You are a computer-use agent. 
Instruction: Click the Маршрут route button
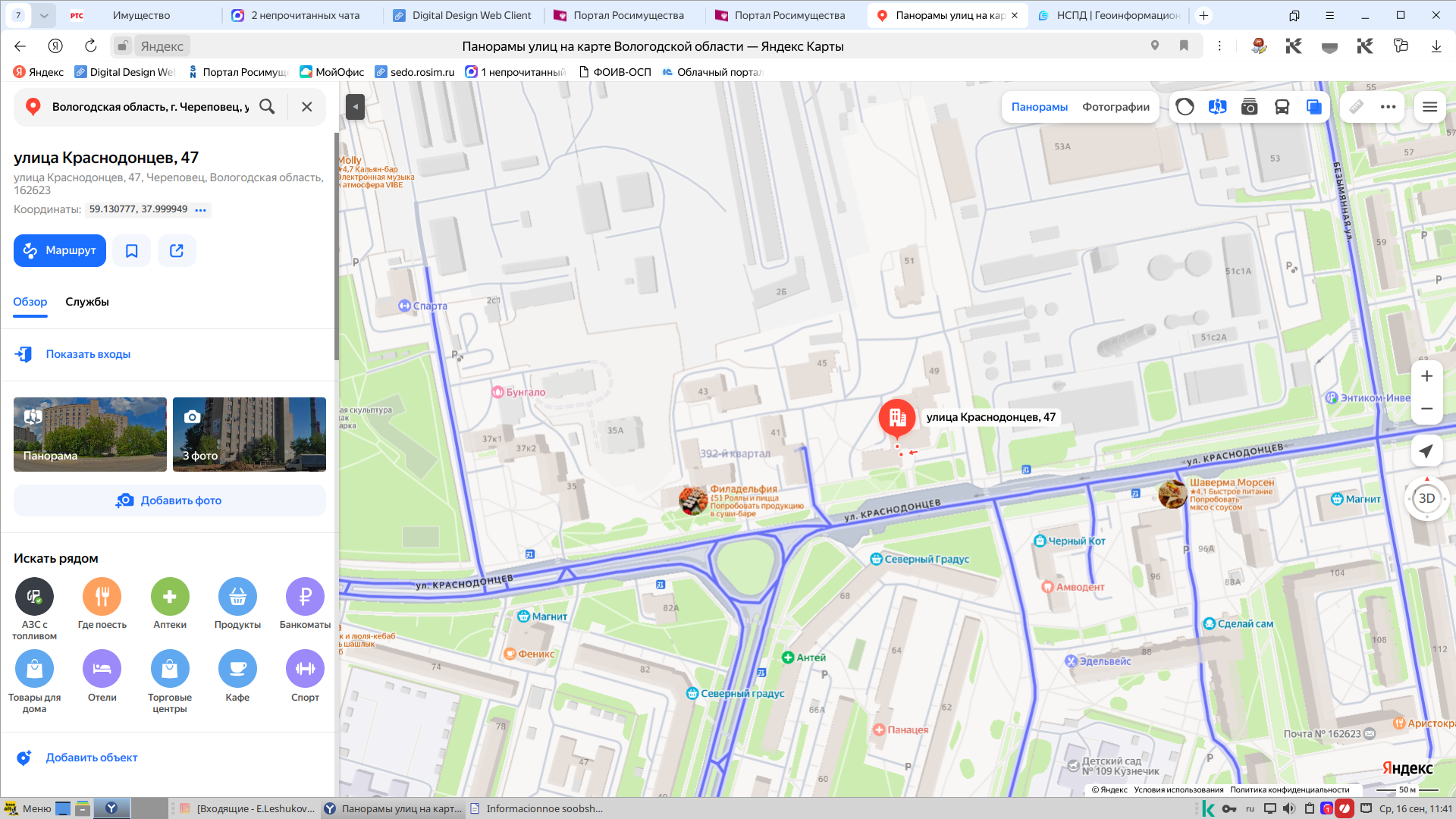click(60, 250)
